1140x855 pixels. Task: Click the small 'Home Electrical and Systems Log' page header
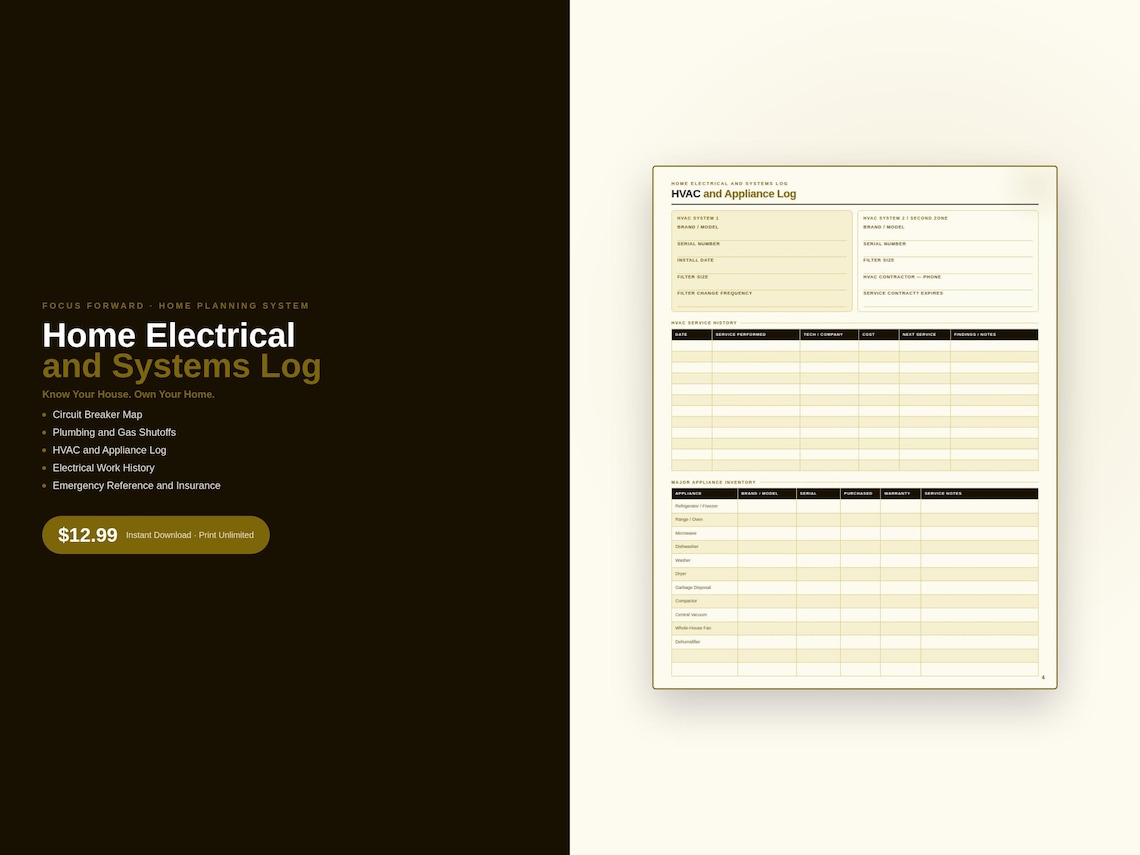point(729,183)
